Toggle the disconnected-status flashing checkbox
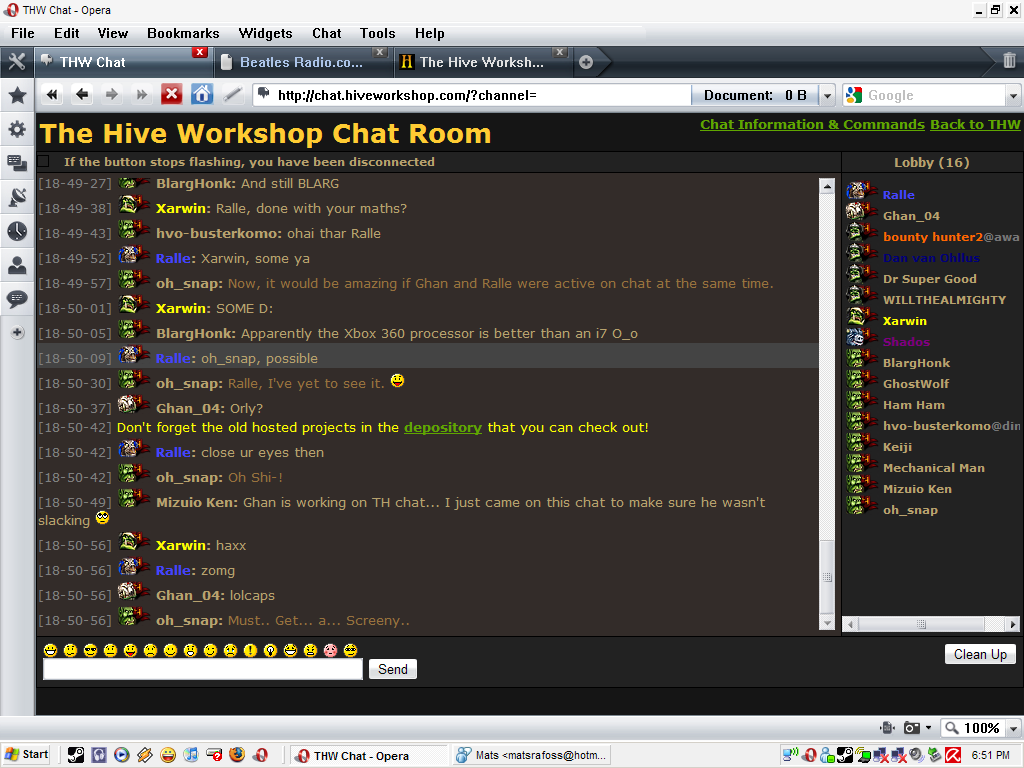Image resolution: width=1024 pixels, height=768 pixels. pos(44,161)
